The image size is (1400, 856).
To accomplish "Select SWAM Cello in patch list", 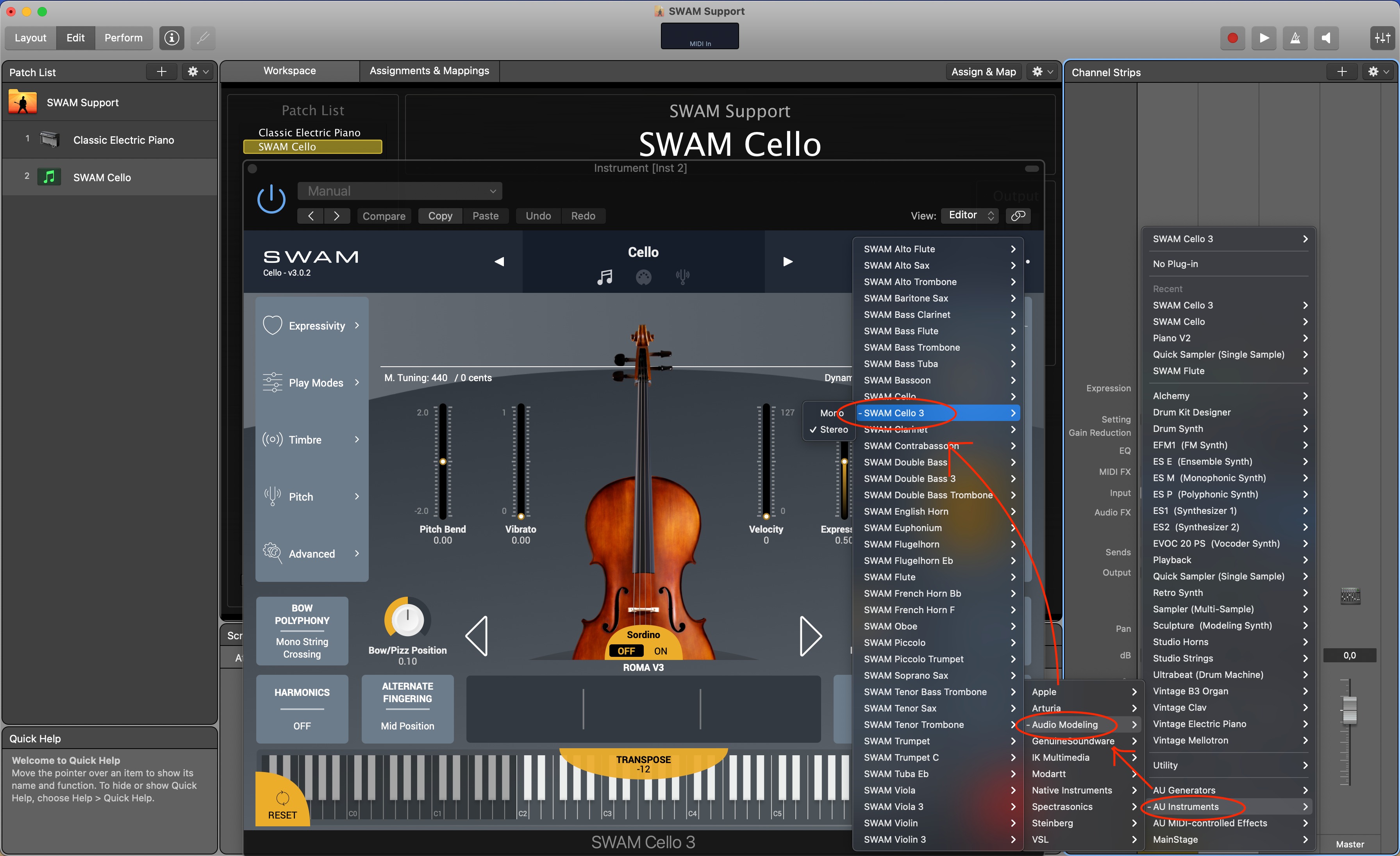I will click(x=110, y=177).
